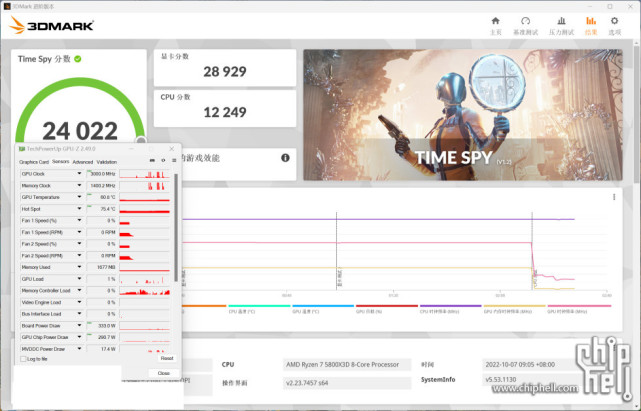Open the Memory Clock sensor dropdown

click(79, 186)
